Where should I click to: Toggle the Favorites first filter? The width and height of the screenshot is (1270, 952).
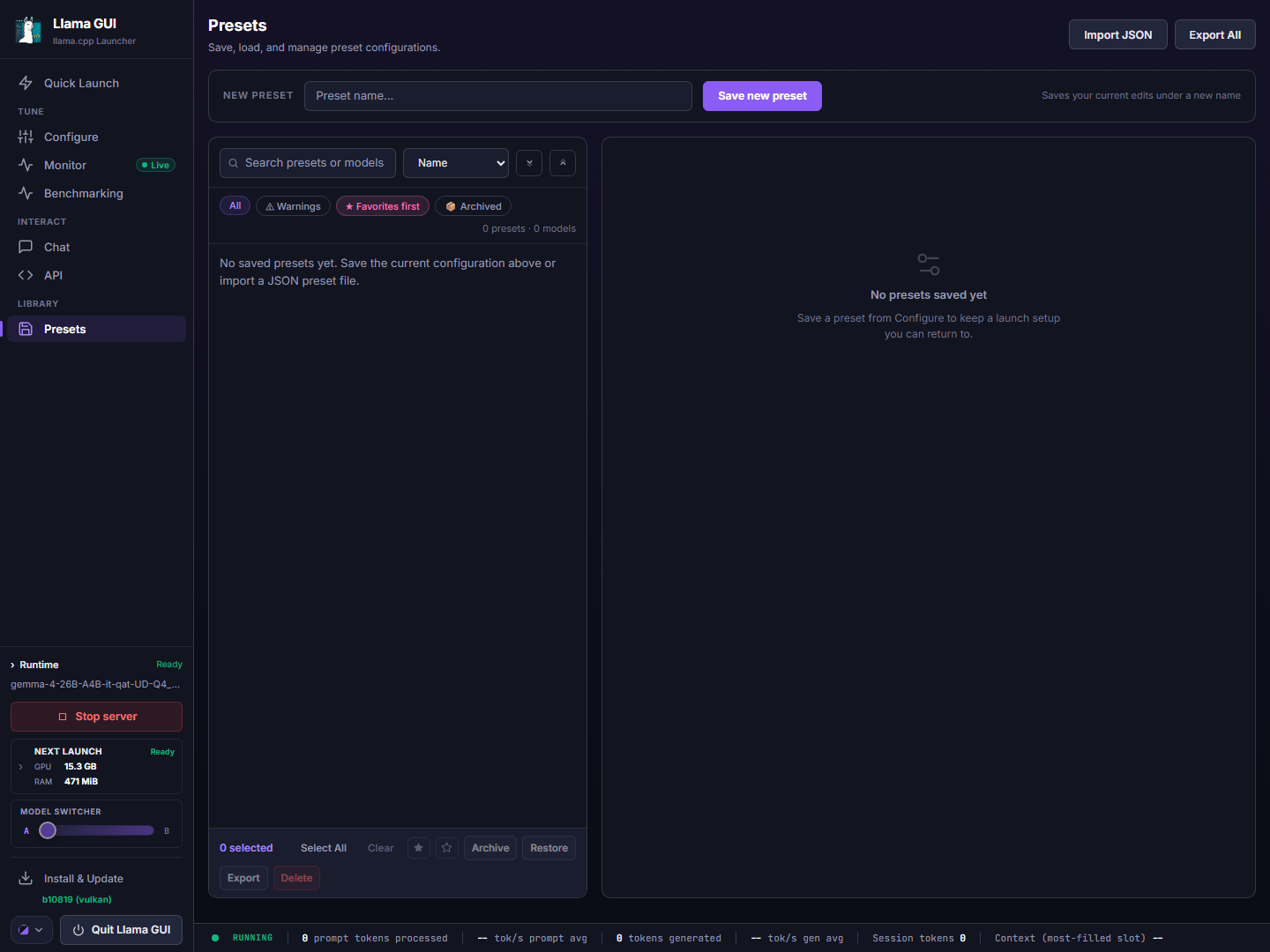point(383,206)
